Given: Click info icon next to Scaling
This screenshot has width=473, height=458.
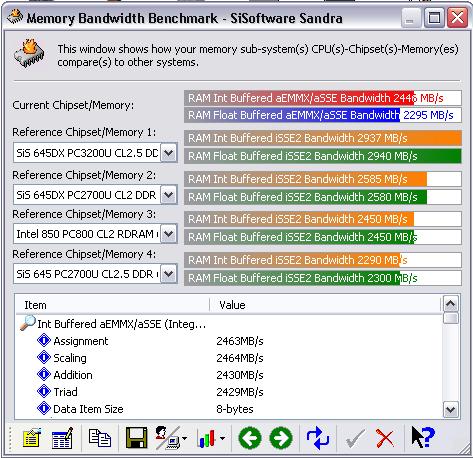Looking at the screenshot, I should click(x=44, y=357).
